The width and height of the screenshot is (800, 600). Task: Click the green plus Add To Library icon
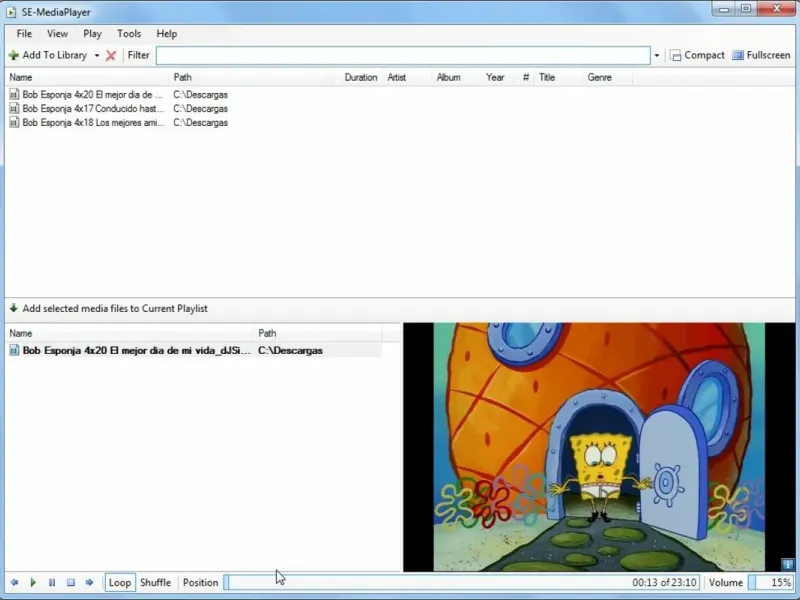click(x=14, y=55)
